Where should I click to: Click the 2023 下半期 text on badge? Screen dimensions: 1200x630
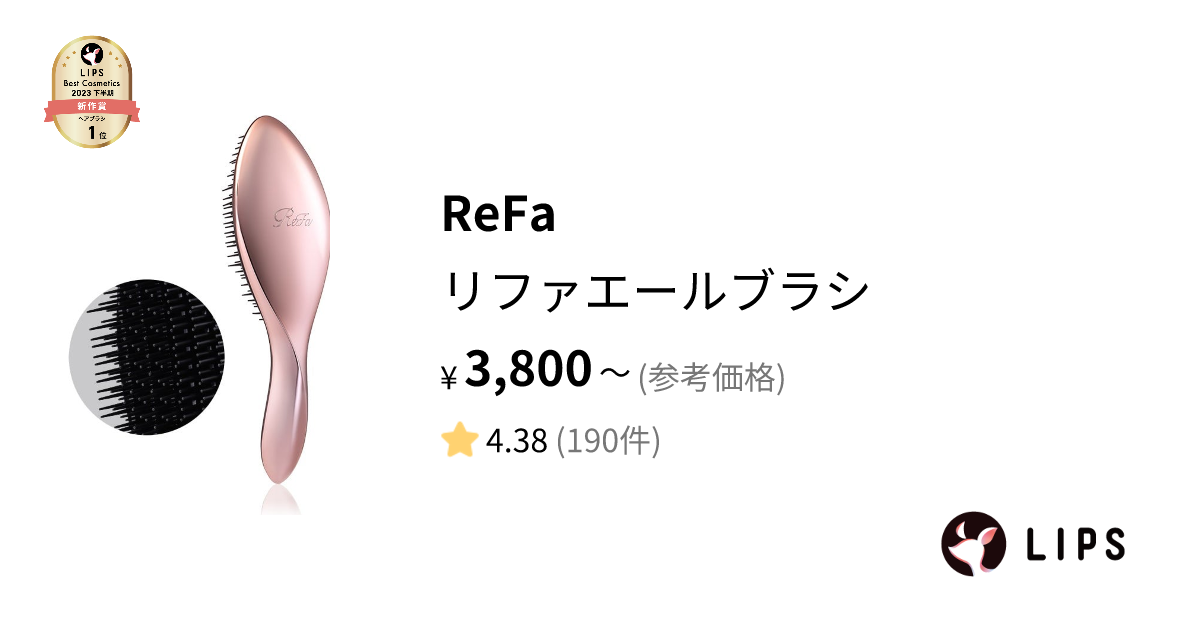coord(92,92)
